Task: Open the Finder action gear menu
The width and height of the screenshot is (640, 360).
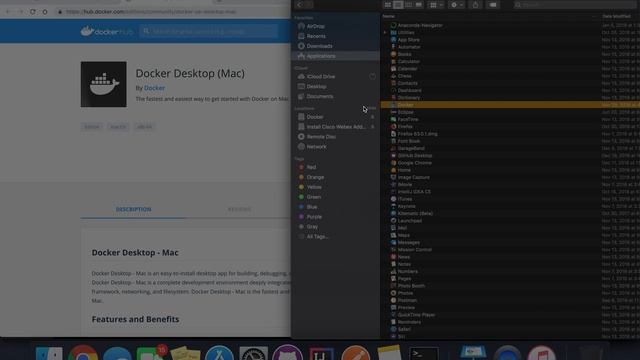Action: click(x=456, y=5)
